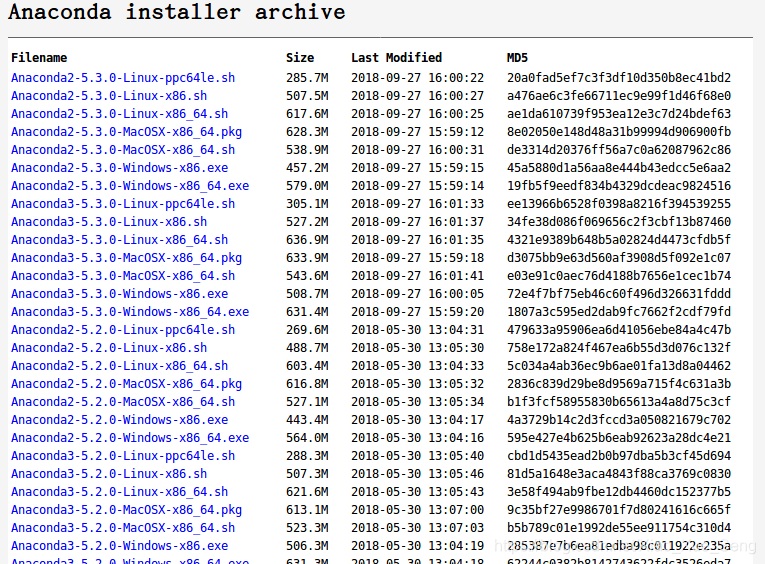Click size value 636.9M
The width and height of the screenshot is (765, 564).
click(x=307, y=240)
